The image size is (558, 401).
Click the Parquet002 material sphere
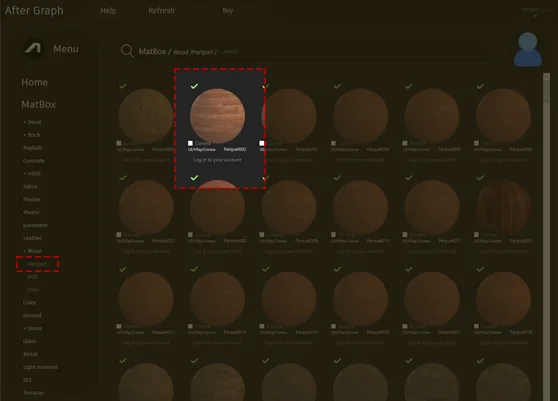coord(217,116)
